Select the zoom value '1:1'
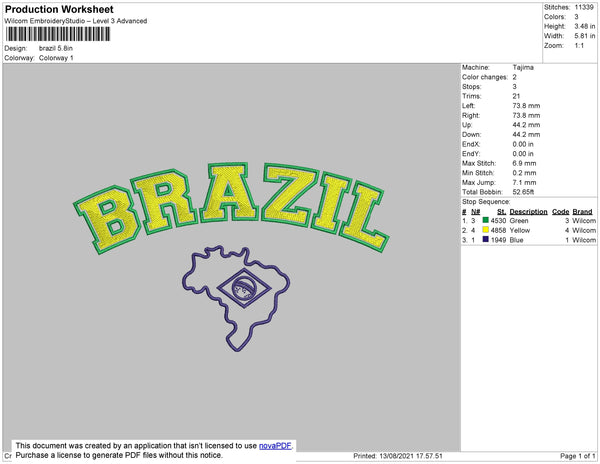 (x=579, y=46)
